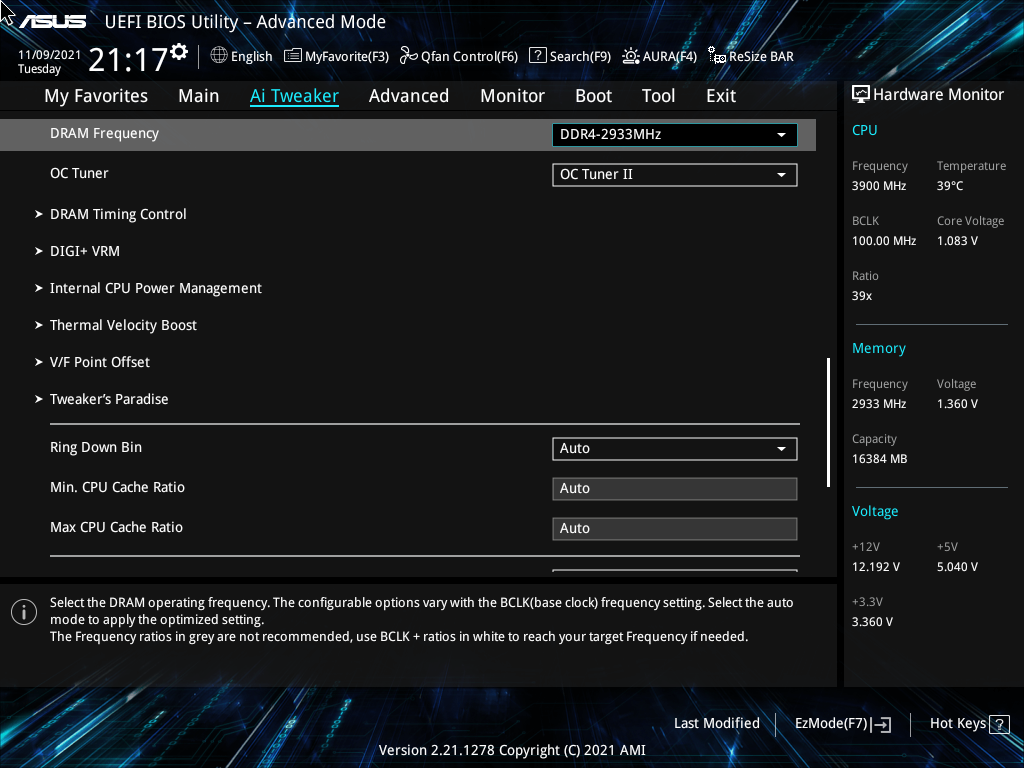Go to the Exit tab

[x=721, y=96]
